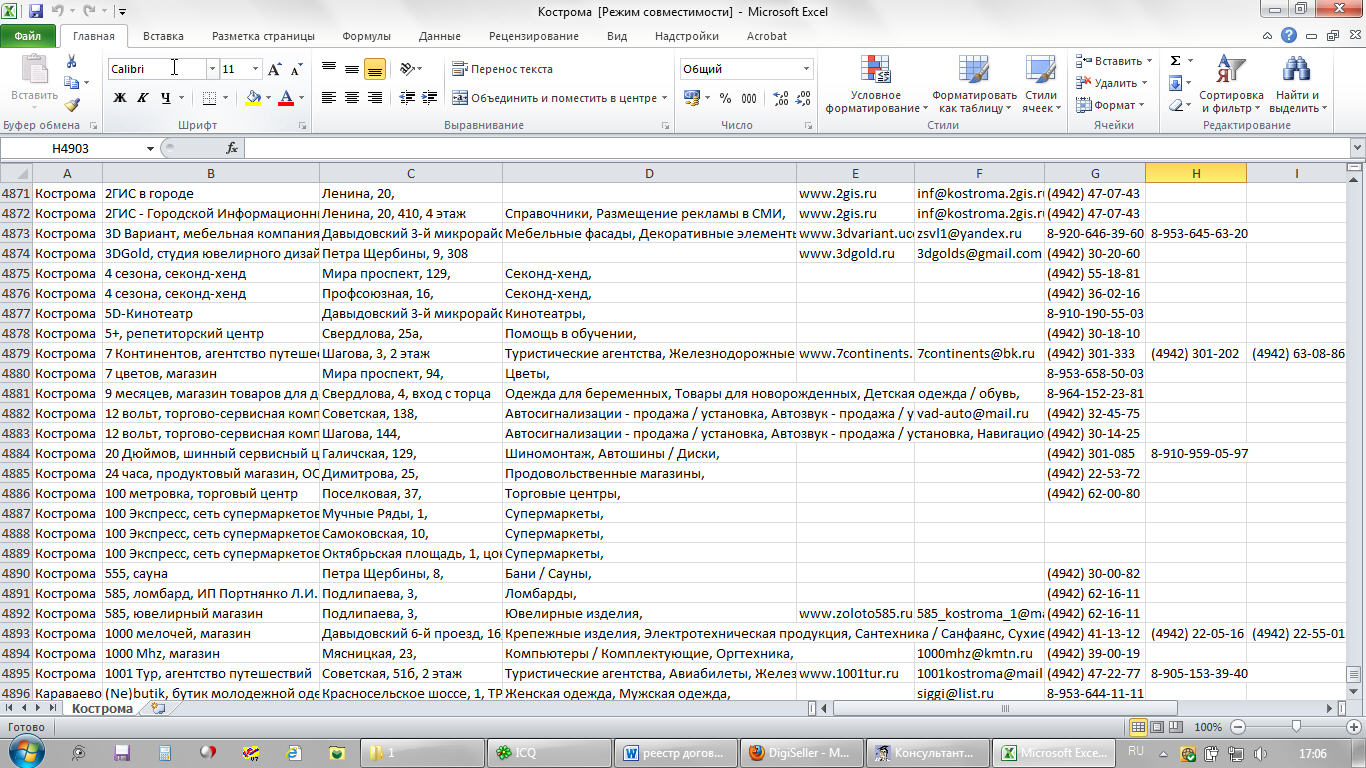The image size is (1366, 768).
Task: Copy selection using the Copy icon
Action: tap(72, 84)
